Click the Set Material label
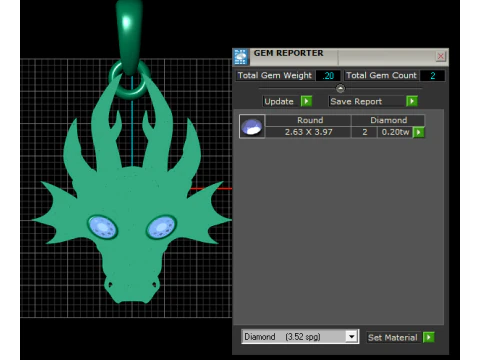Image resolution: width=480 pixels, height=360 pixels. 393,338
